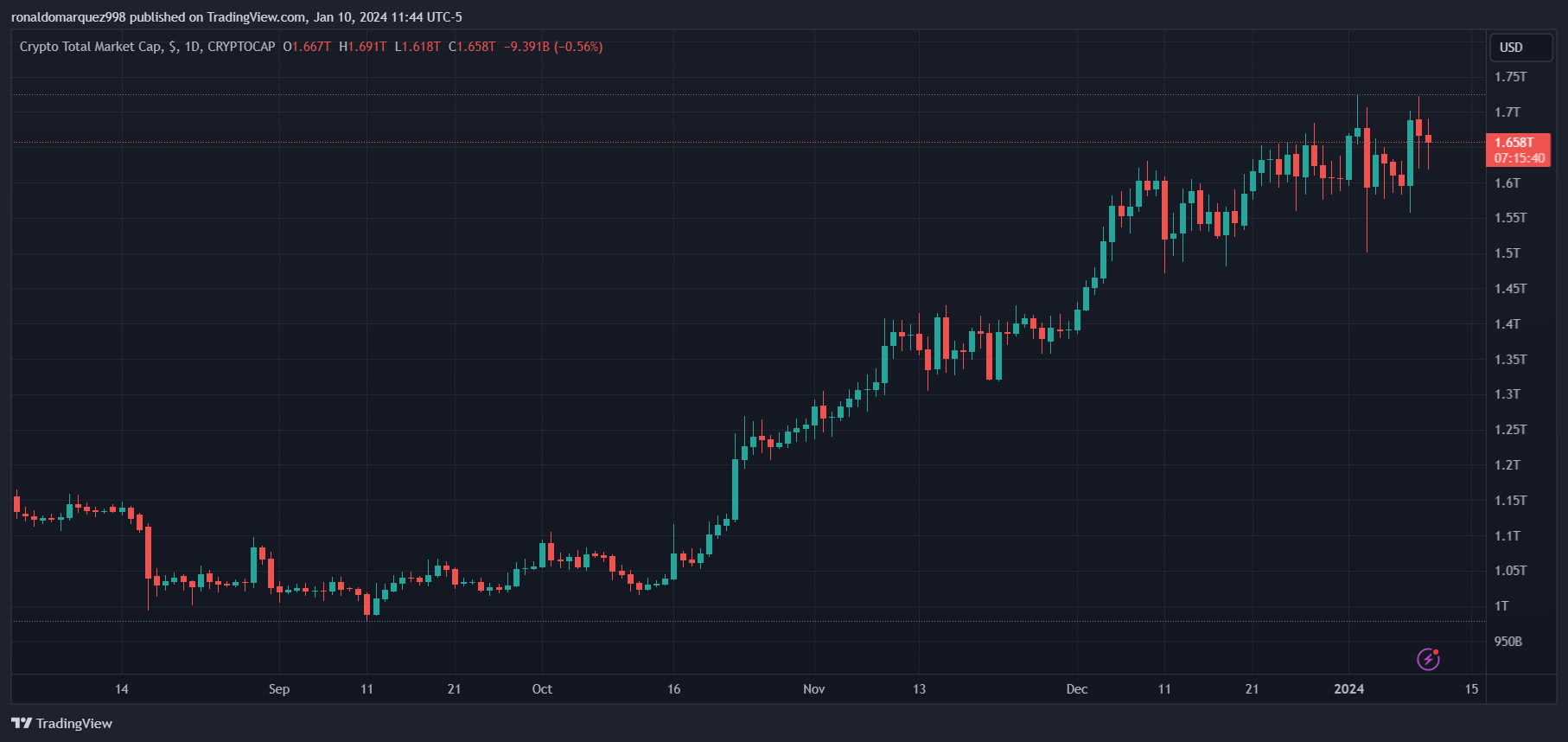The width and height of the screenshot is (1568, 742).
Task: Click the 1.4T price axis label
Action: [x=1507, y=324]
